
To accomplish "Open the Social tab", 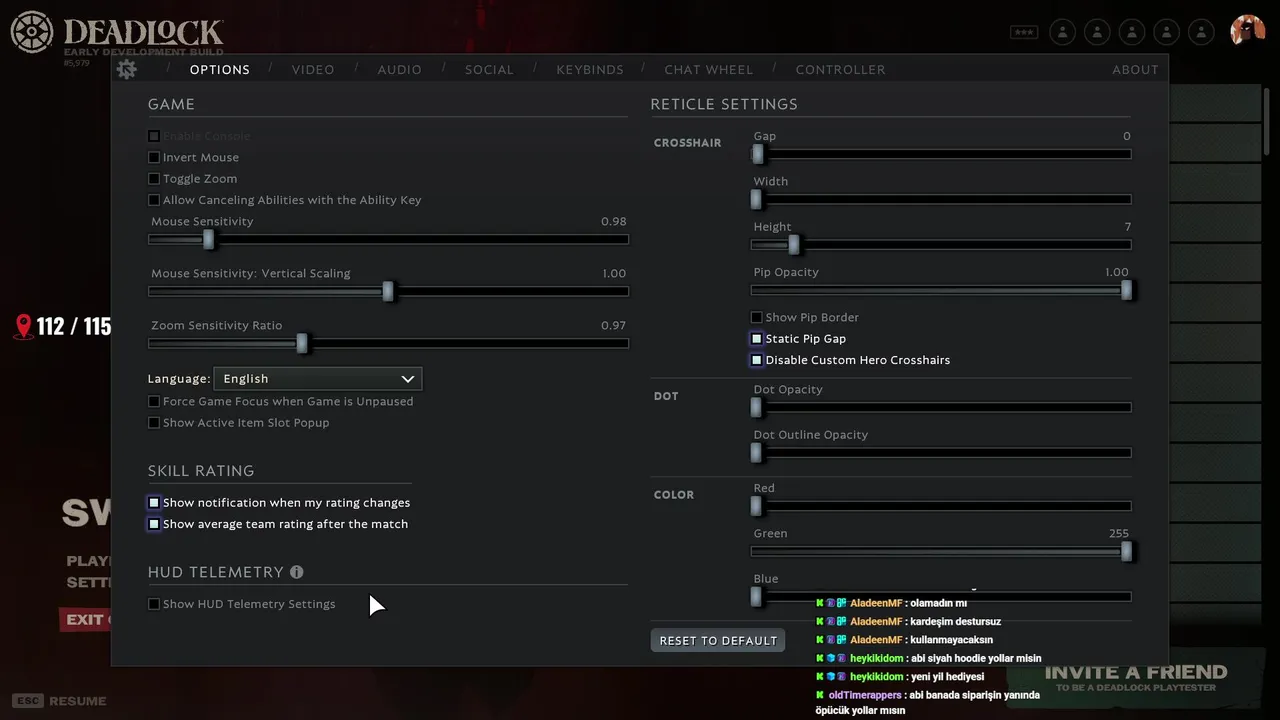I will [489, 70].
